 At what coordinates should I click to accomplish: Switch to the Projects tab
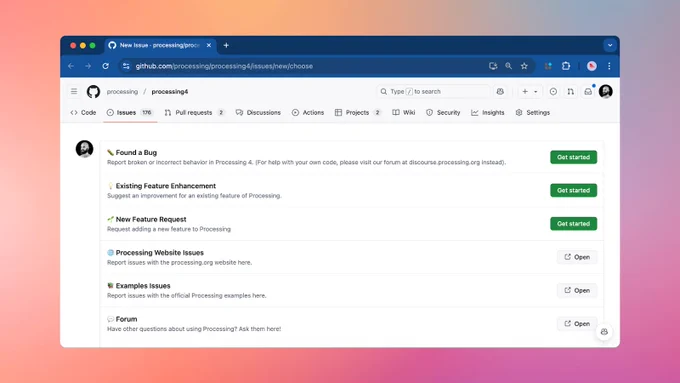click(x=358, y=112)
